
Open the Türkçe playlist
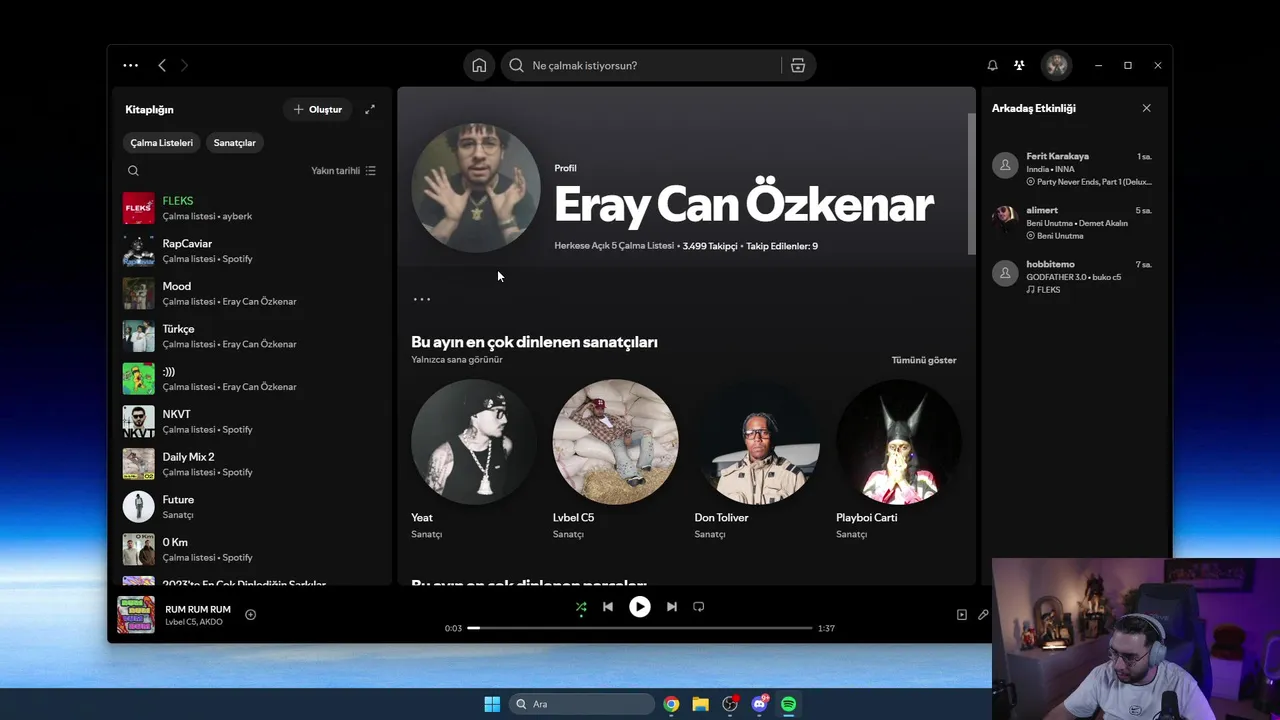point(250,336)
